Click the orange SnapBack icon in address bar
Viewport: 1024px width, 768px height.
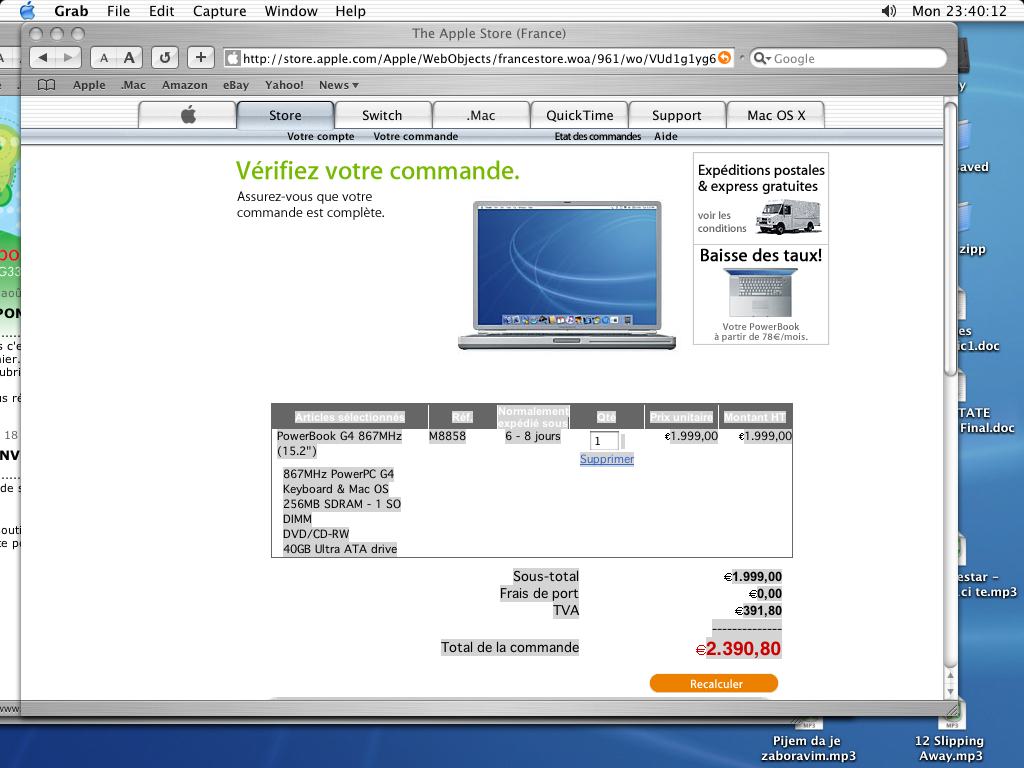coord(724,58)
